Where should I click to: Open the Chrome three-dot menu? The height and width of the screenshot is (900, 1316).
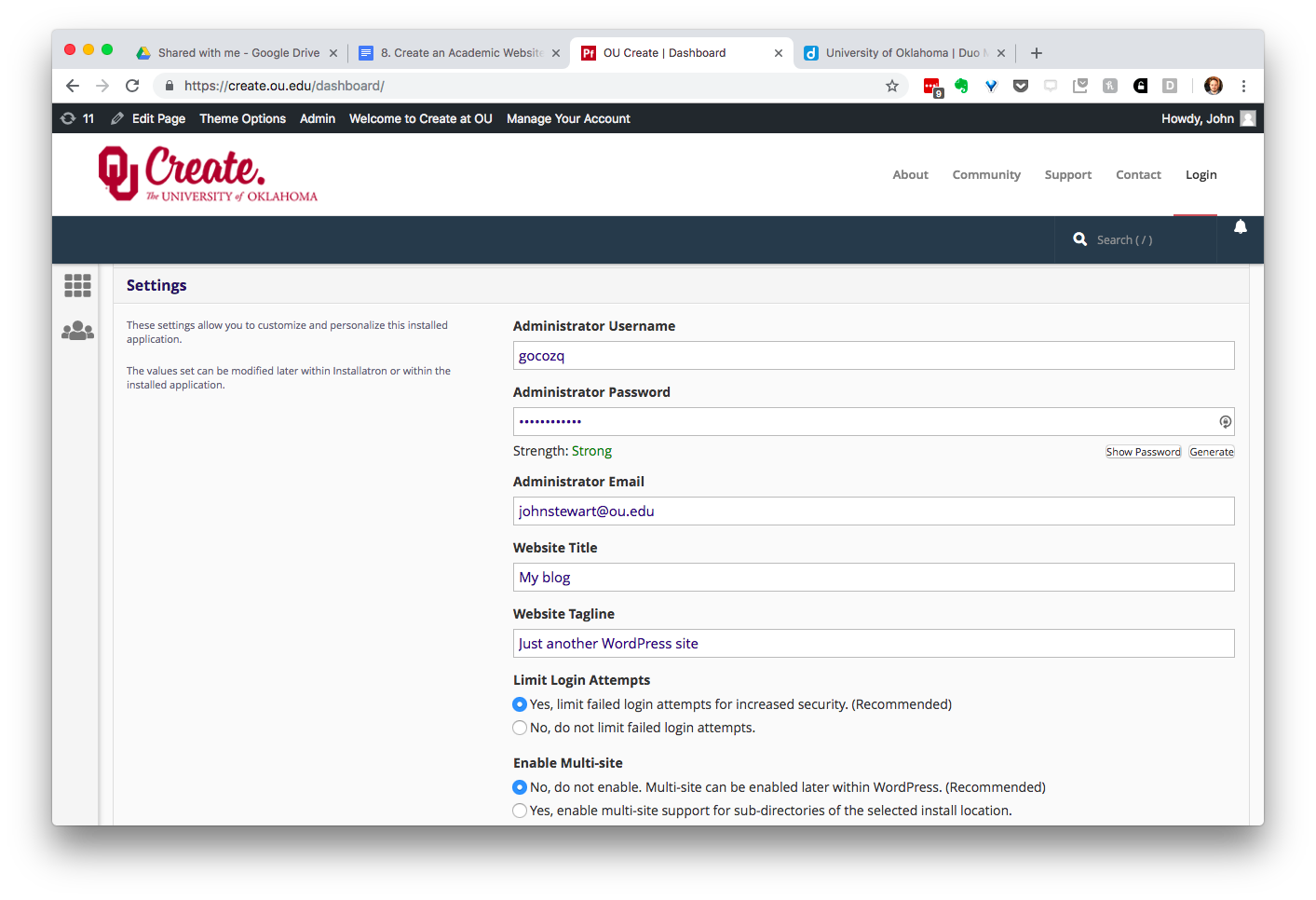point(1243,86)
